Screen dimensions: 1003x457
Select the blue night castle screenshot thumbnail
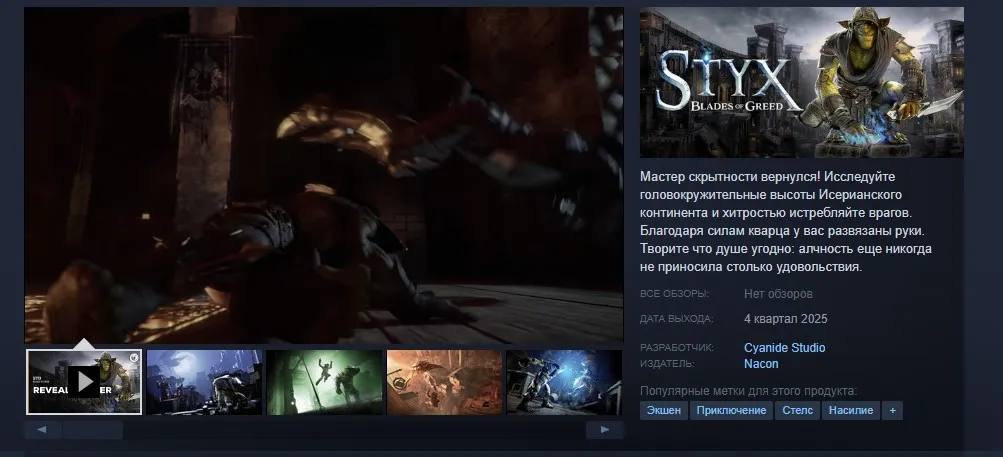click(204, 381)
